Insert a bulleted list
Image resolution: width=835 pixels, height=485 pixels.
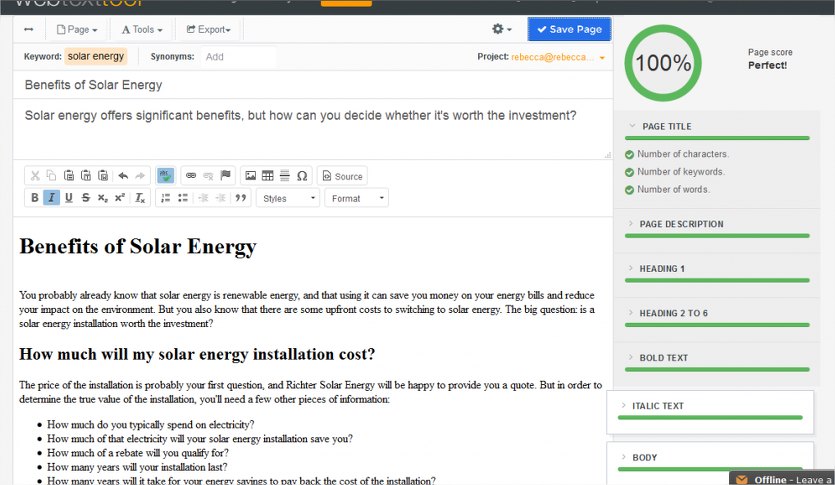(183, 198)
